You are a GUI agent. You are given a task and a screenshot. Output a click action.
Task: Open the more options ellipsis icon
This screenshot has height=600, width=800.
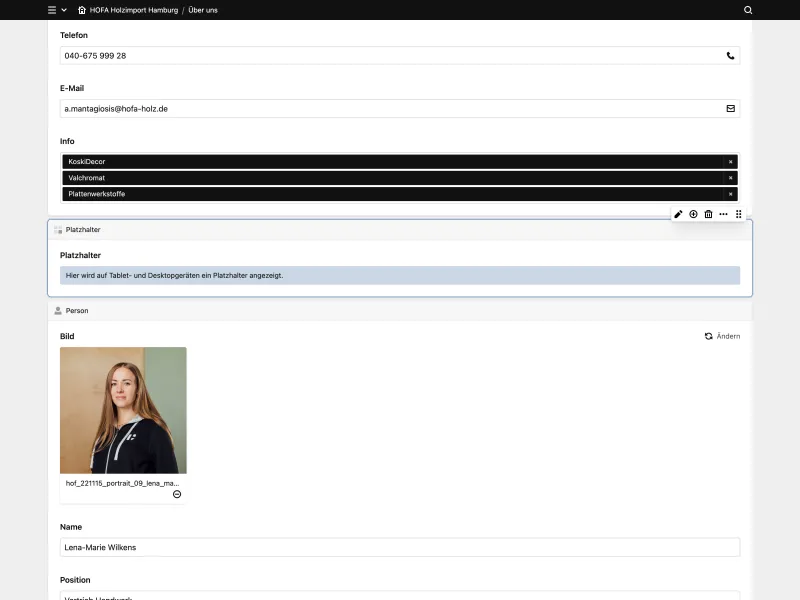coord(723,214)
